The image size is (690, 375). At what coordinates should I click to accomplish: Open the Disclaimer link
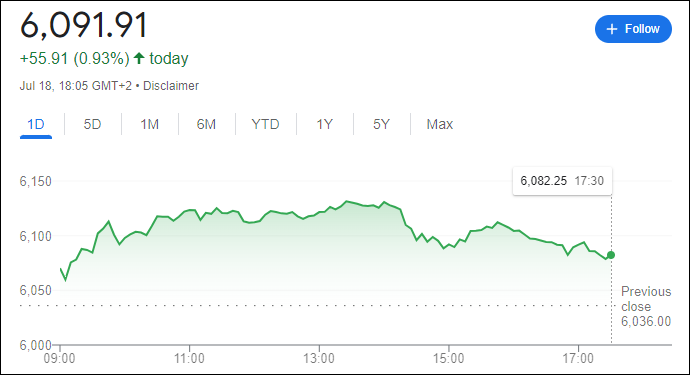coord(171,85)
